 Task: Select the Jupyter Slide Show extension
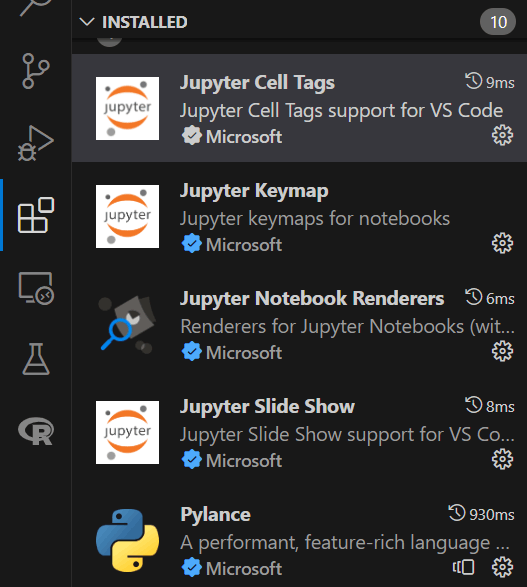tap(299, 432)
